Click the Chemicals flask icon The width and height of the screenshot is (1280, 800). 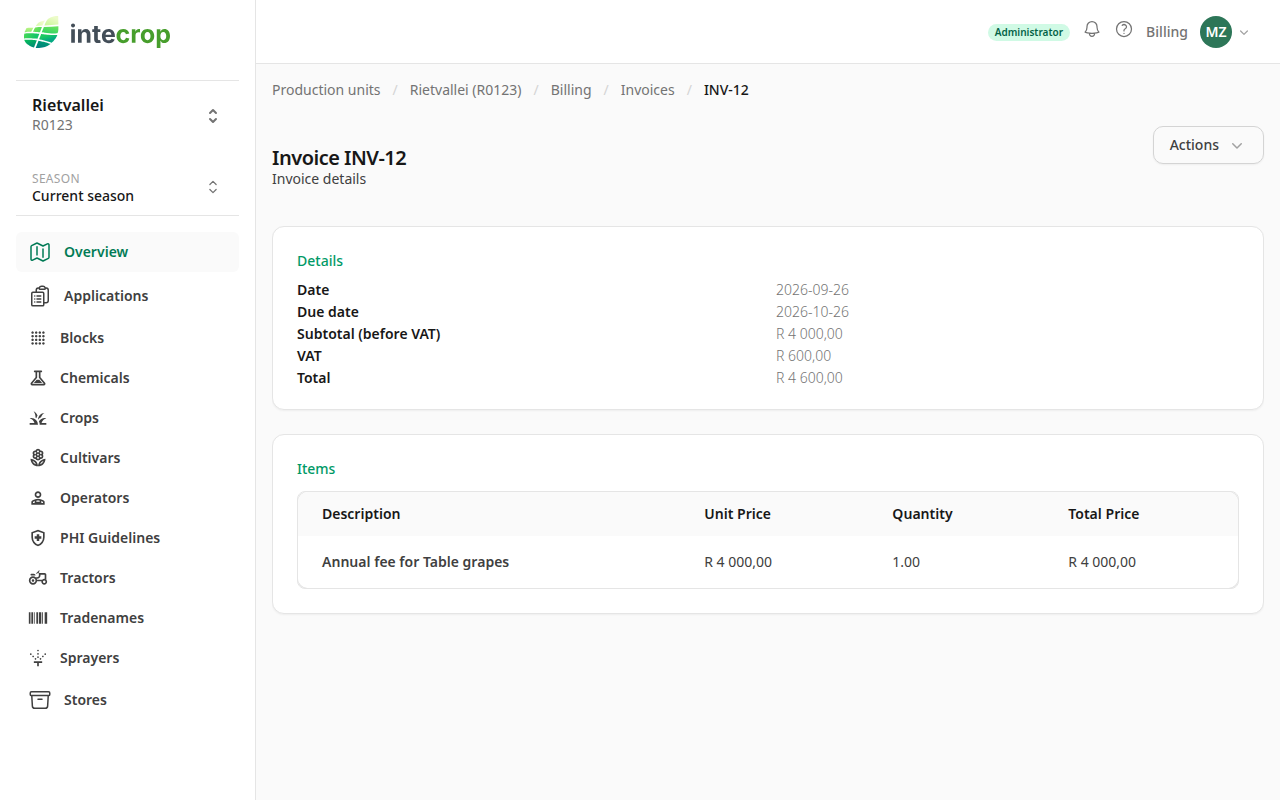click(38, 378)
